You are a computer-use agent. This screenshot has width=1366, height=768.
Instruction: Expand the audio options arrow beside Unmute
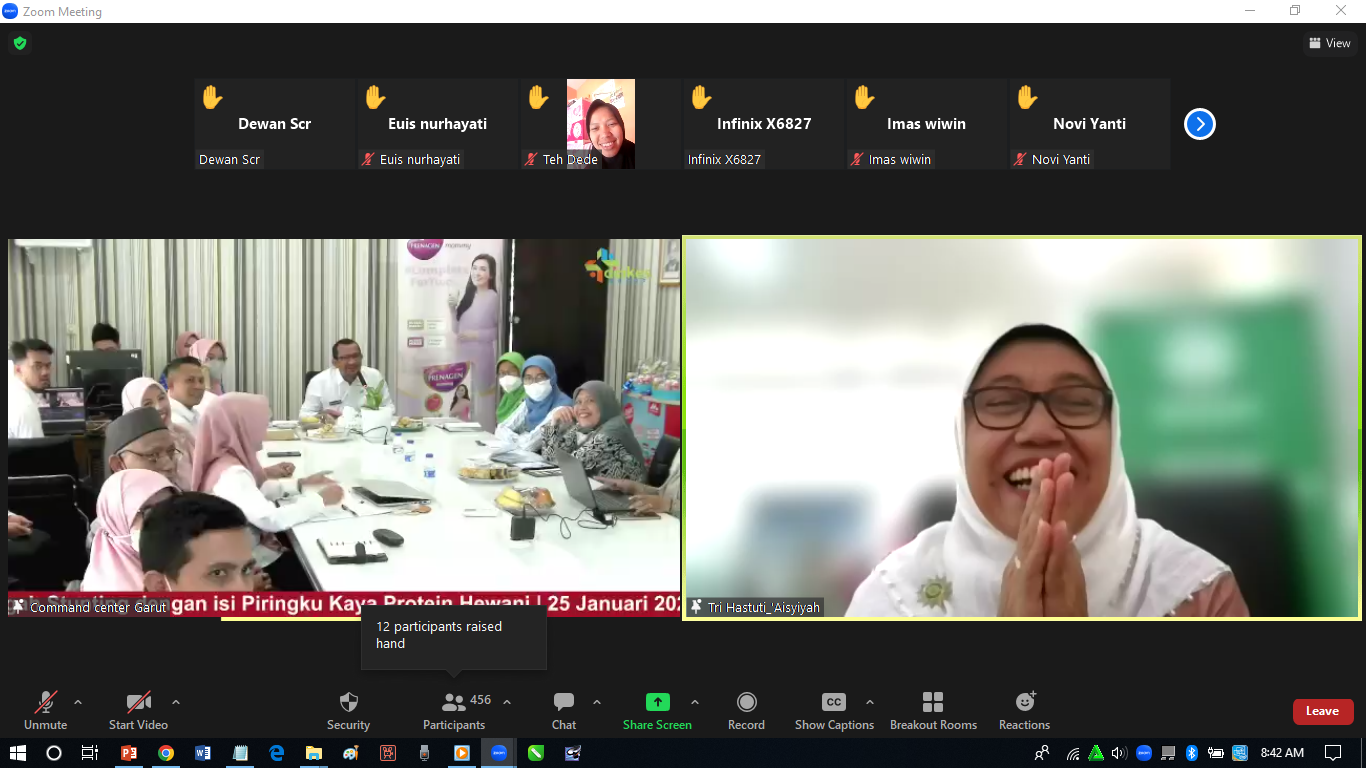point(78,702)
